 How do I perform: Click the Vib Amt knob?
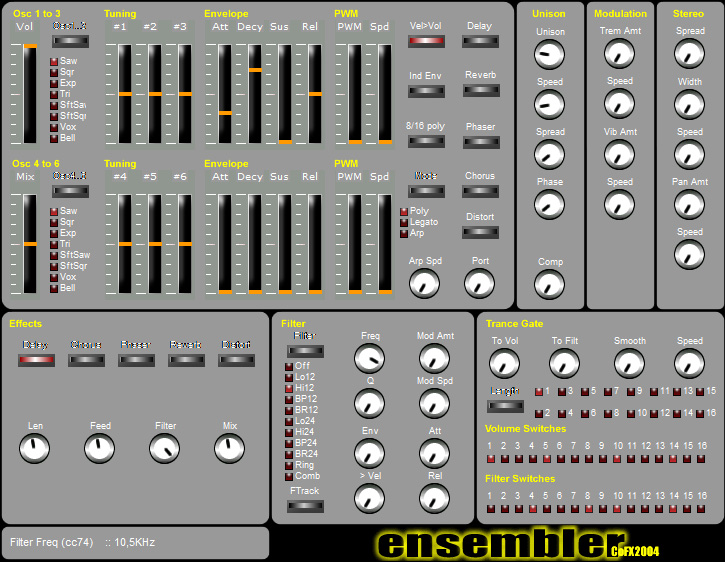[619, 154]
